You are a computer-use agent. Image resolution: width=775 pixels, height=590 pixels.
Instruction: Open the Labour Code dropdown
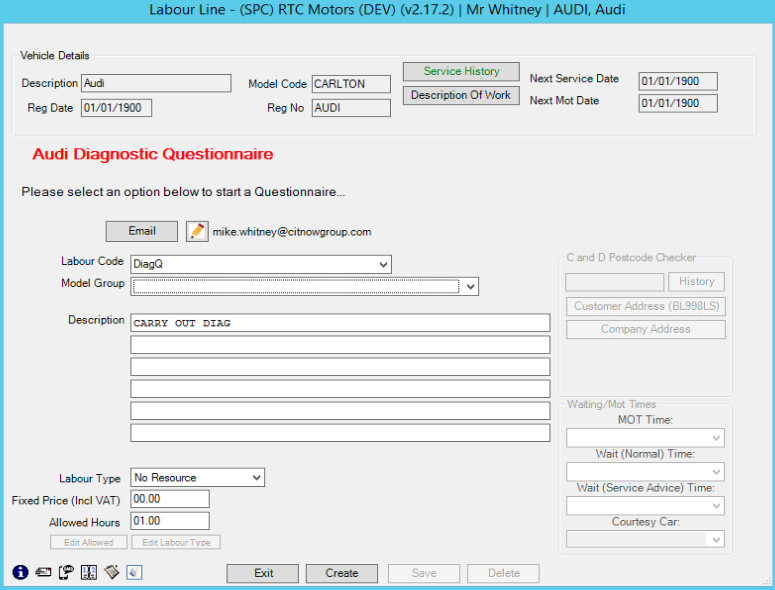pyautogui.click(x=383, y=264)
